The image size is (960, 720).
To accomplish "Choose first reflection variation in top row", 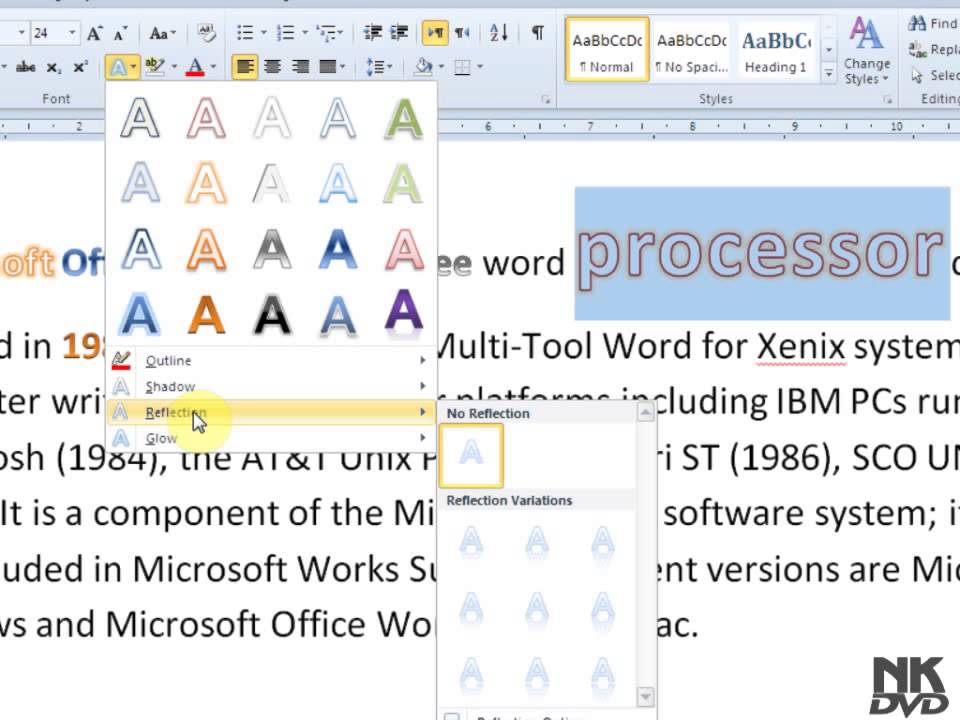I will 471,541.
